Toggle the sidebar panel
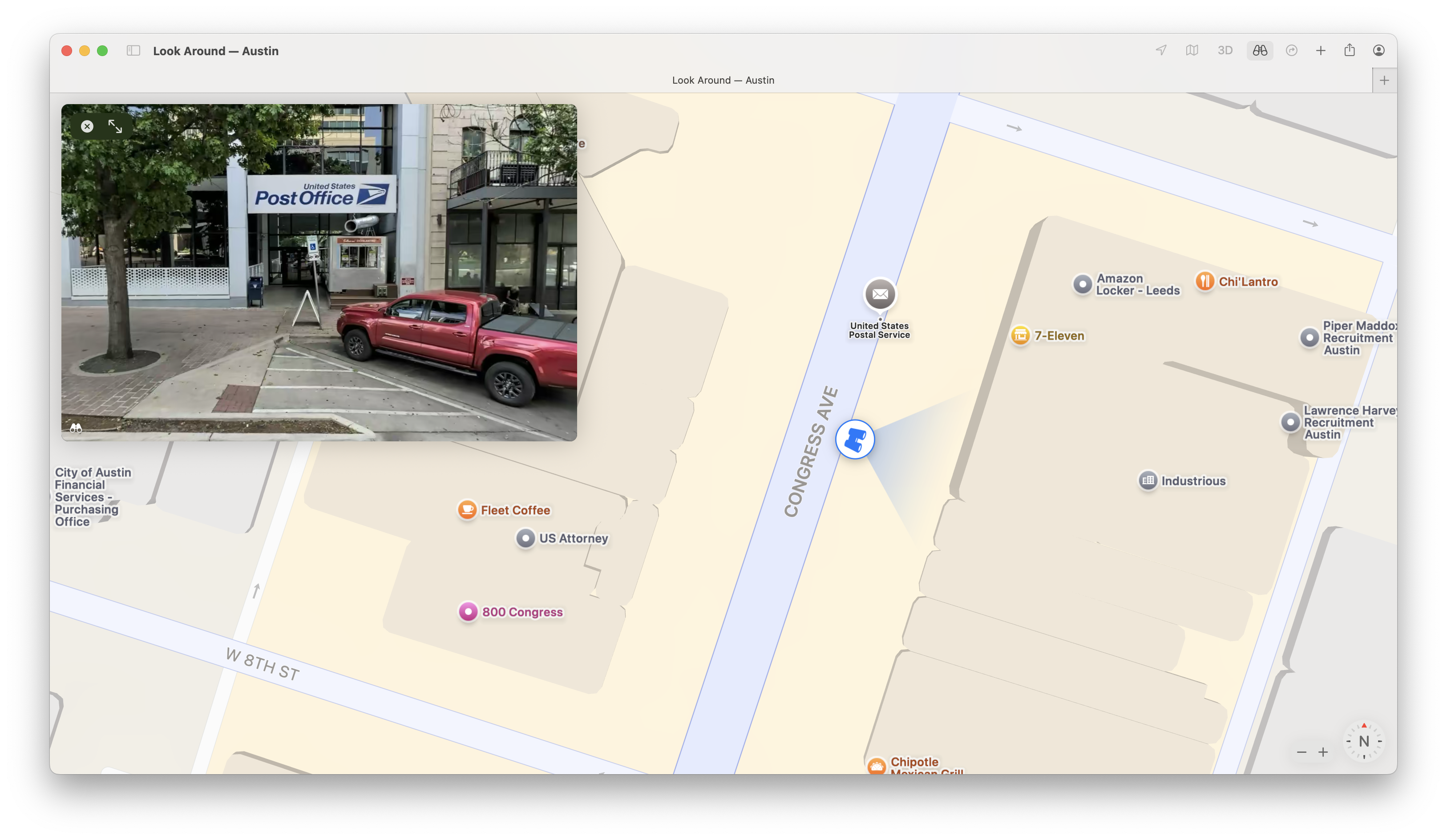Screen dimensions: 1447x840 [133, 51]
